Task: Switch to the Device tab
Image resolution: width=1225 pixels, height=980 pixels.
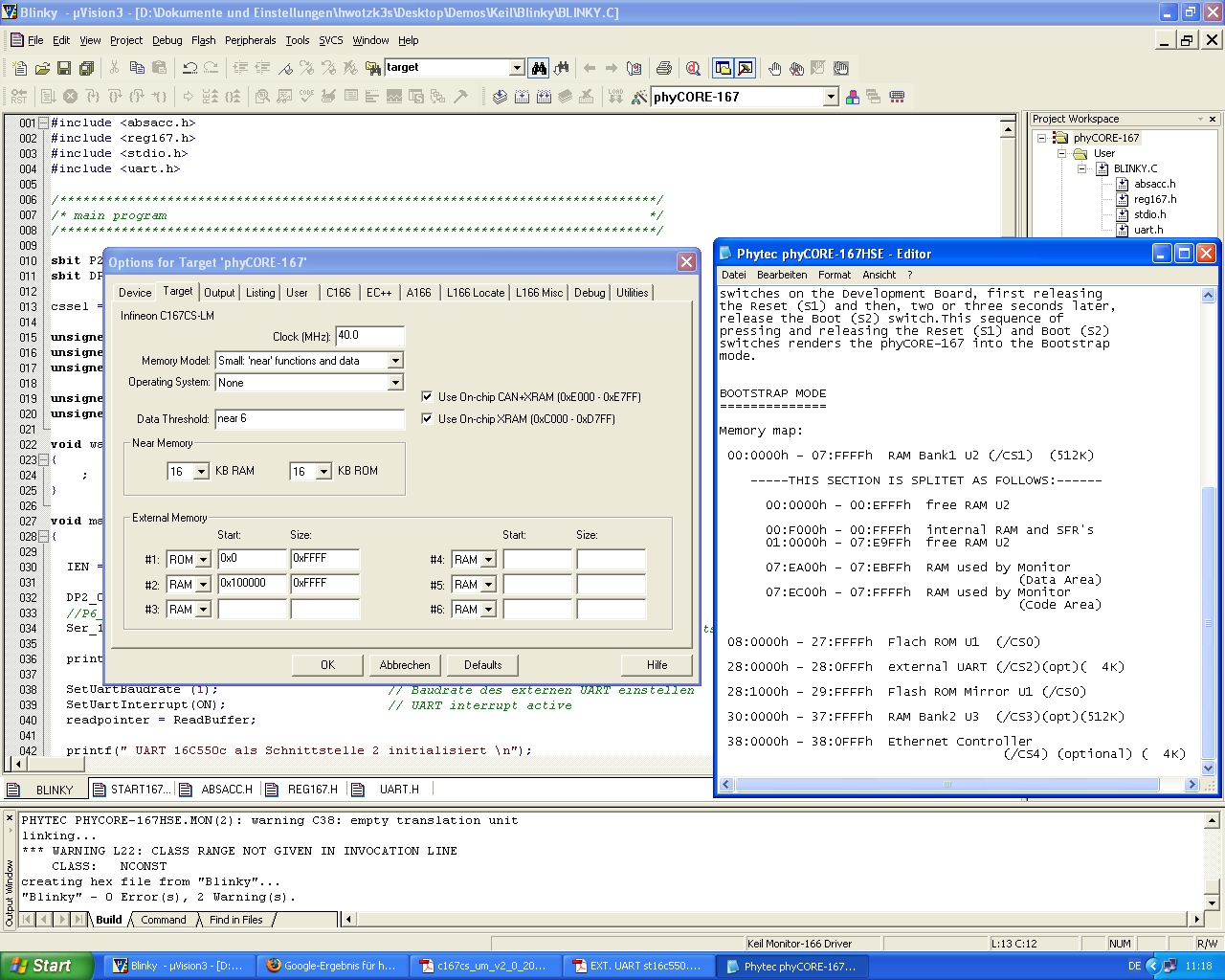Action: (135, 293)
